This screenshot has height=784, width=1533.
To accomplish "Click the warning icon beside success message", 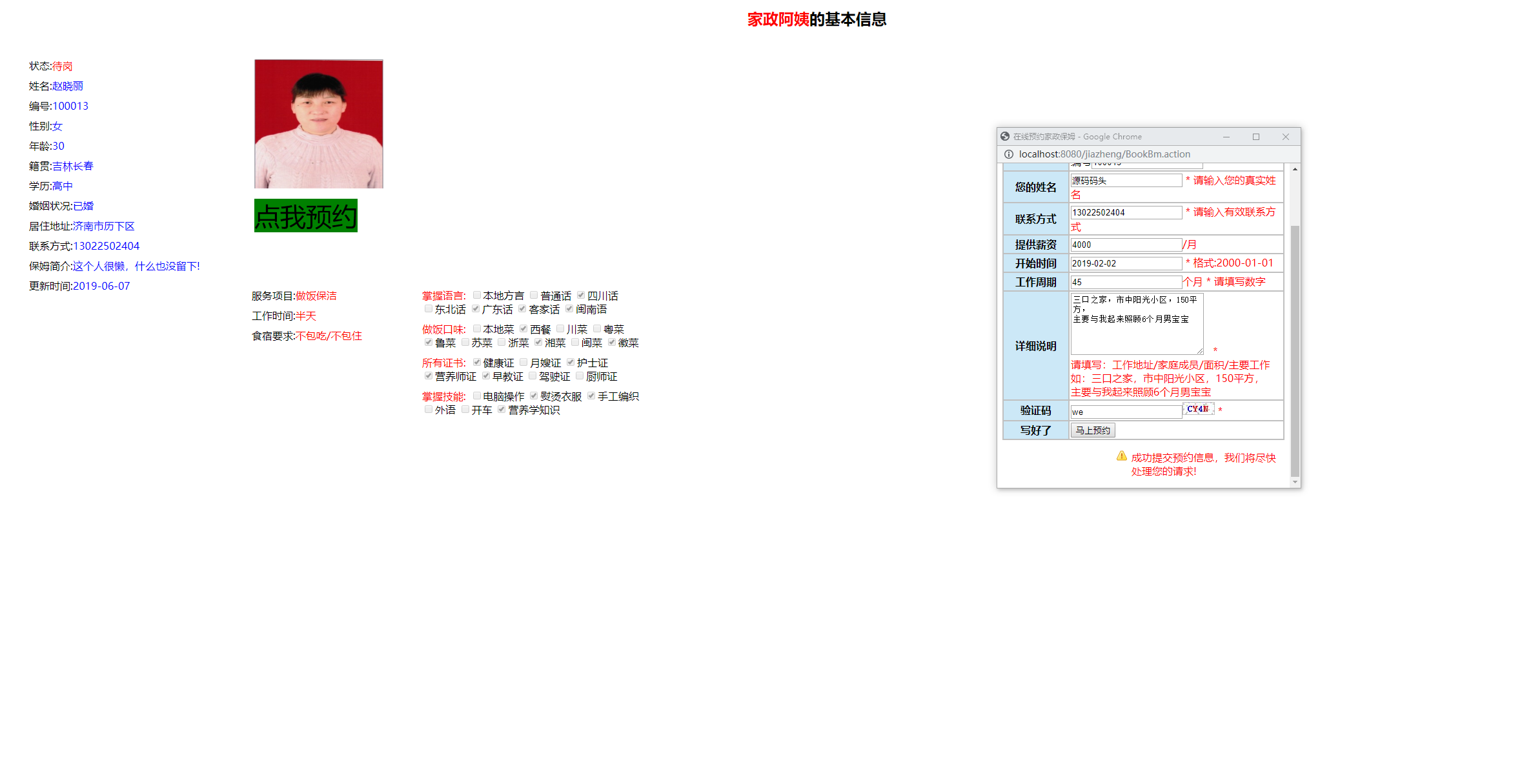I will click(x=1121, y=457).
